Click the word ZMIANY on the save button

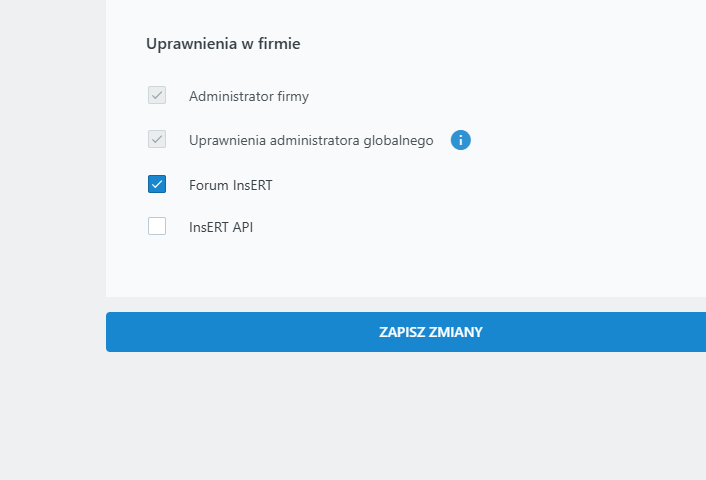(456, 332)
